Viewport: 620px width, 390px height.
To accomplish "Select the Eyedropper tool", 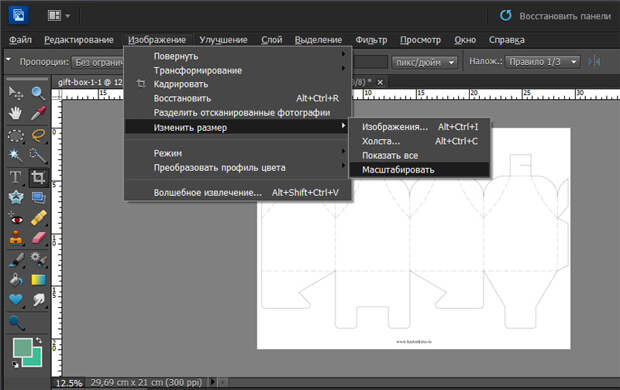I will pyautogui.click(x=38, y=113).
